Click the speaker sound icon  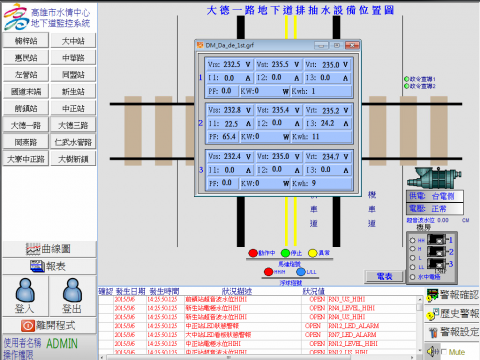coord(432,351)
